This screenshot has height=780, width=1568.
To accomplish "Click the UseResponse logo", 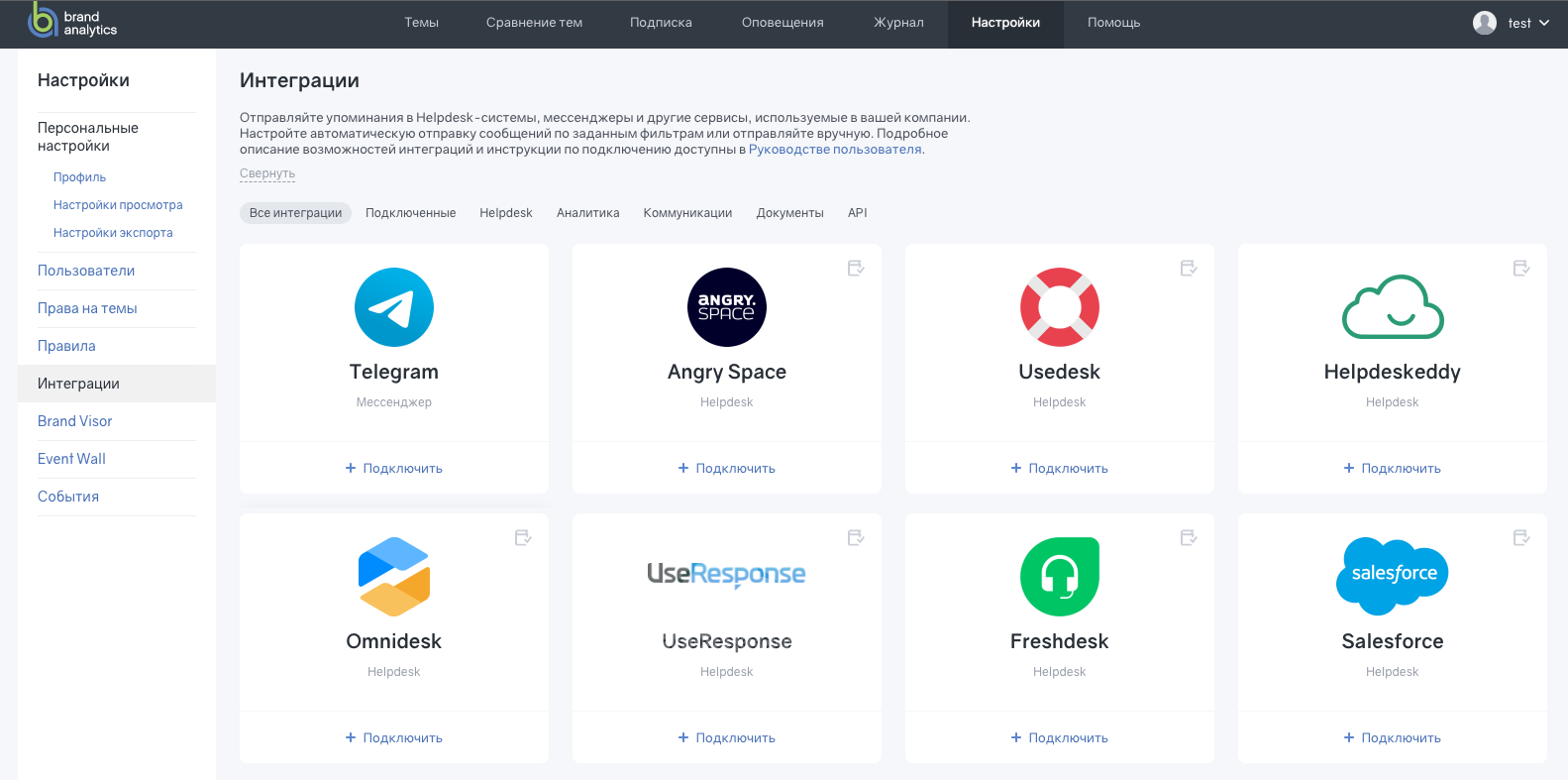I will click(x=727, y=575).
